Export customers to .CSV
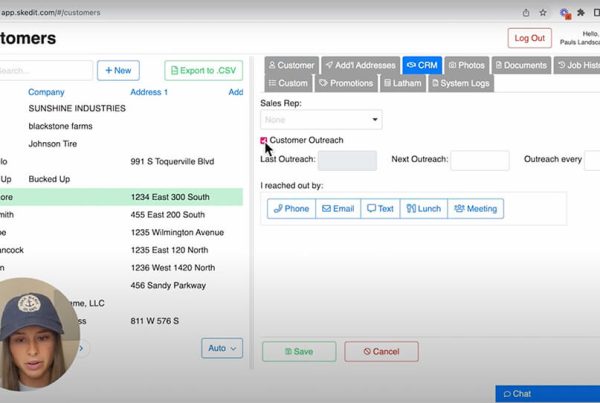 tap(204, 71)
